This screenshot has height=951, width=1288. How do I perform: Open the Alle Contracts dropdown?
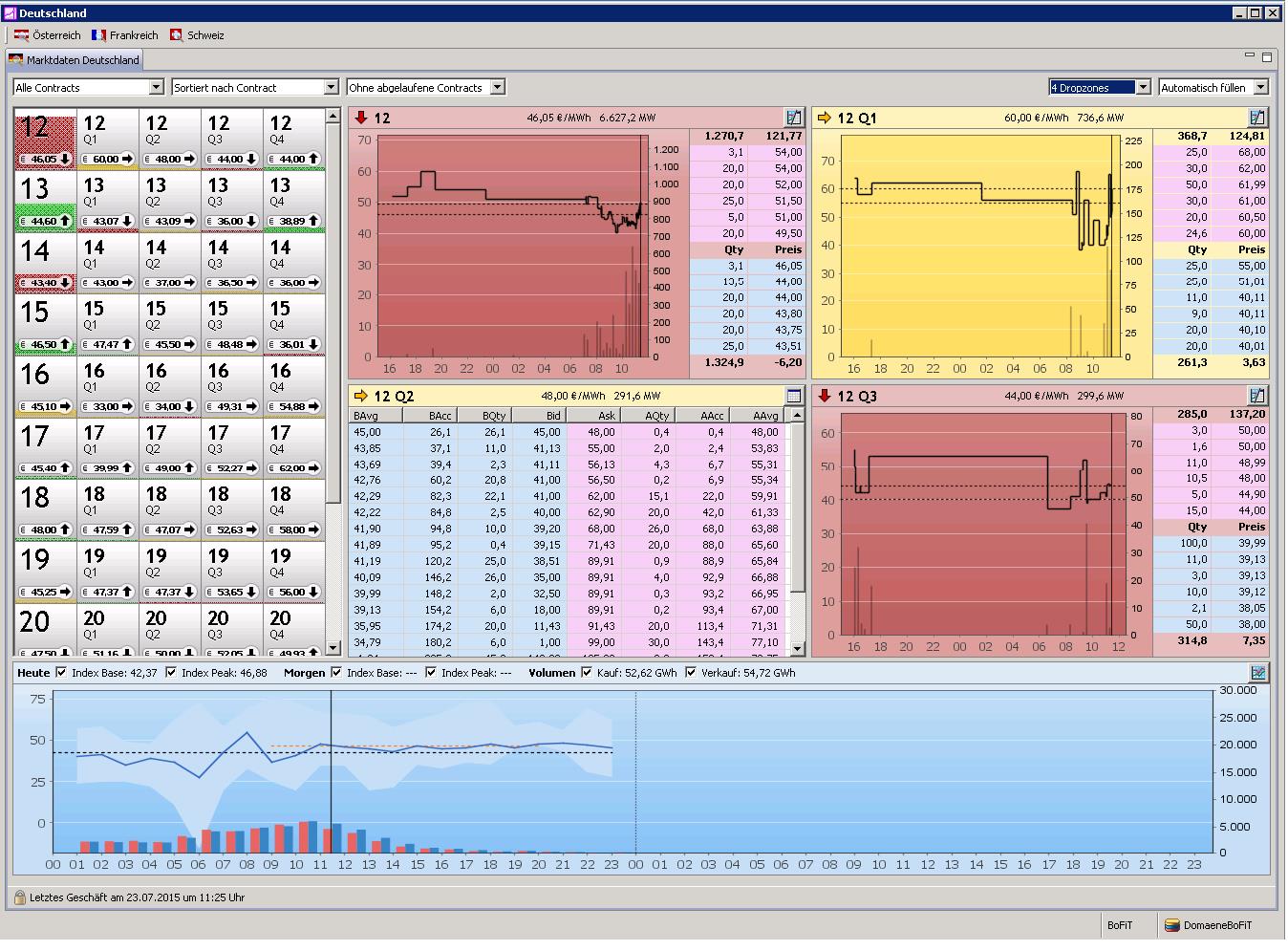156,88
